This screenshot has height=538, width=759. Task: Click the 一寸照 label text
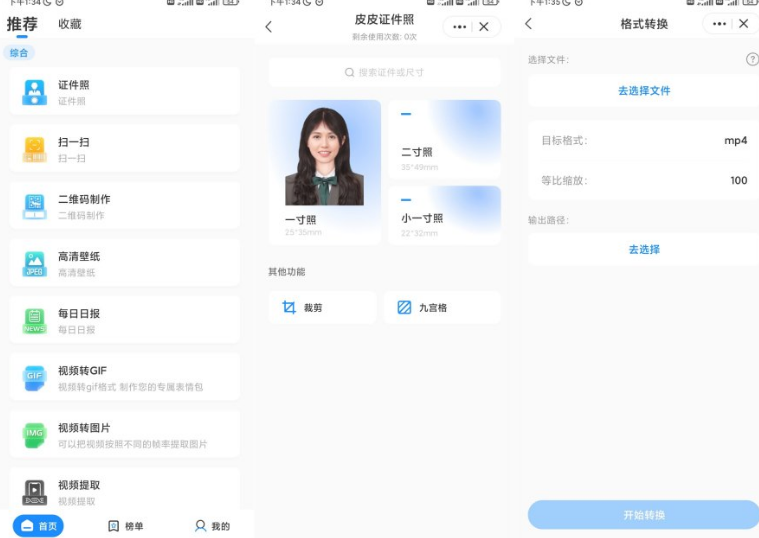coord(300,220)
